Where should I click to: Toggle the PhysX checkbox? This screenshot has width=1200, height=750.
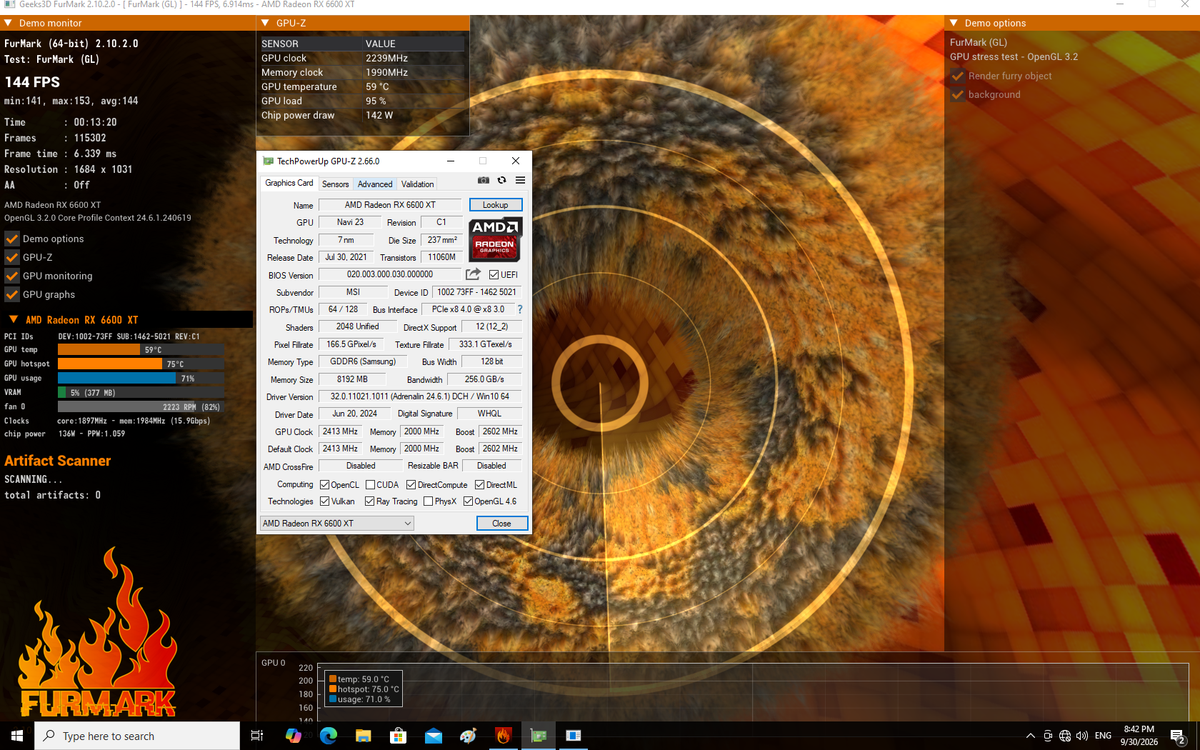(428, 501)
